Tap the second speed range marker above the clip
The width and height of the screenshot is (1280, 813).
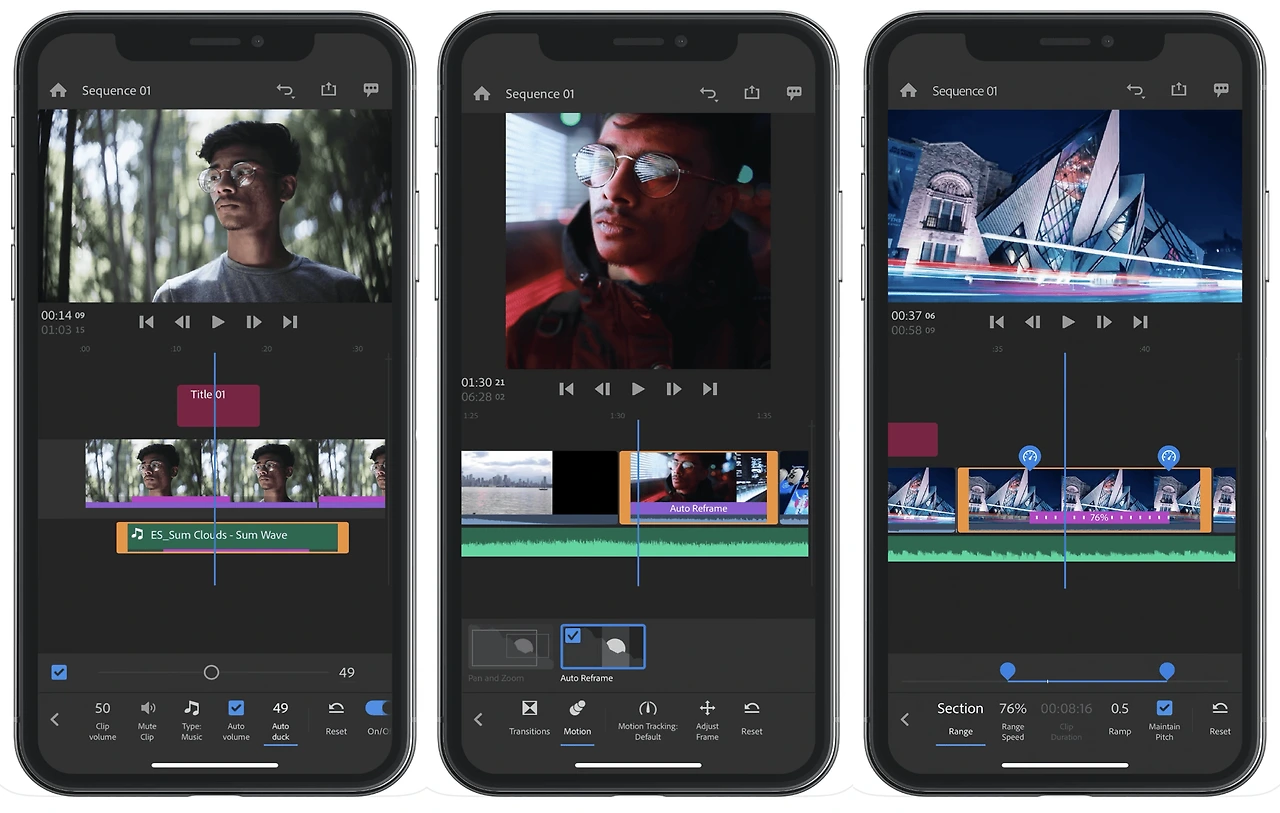click(x=1169, y=457)
